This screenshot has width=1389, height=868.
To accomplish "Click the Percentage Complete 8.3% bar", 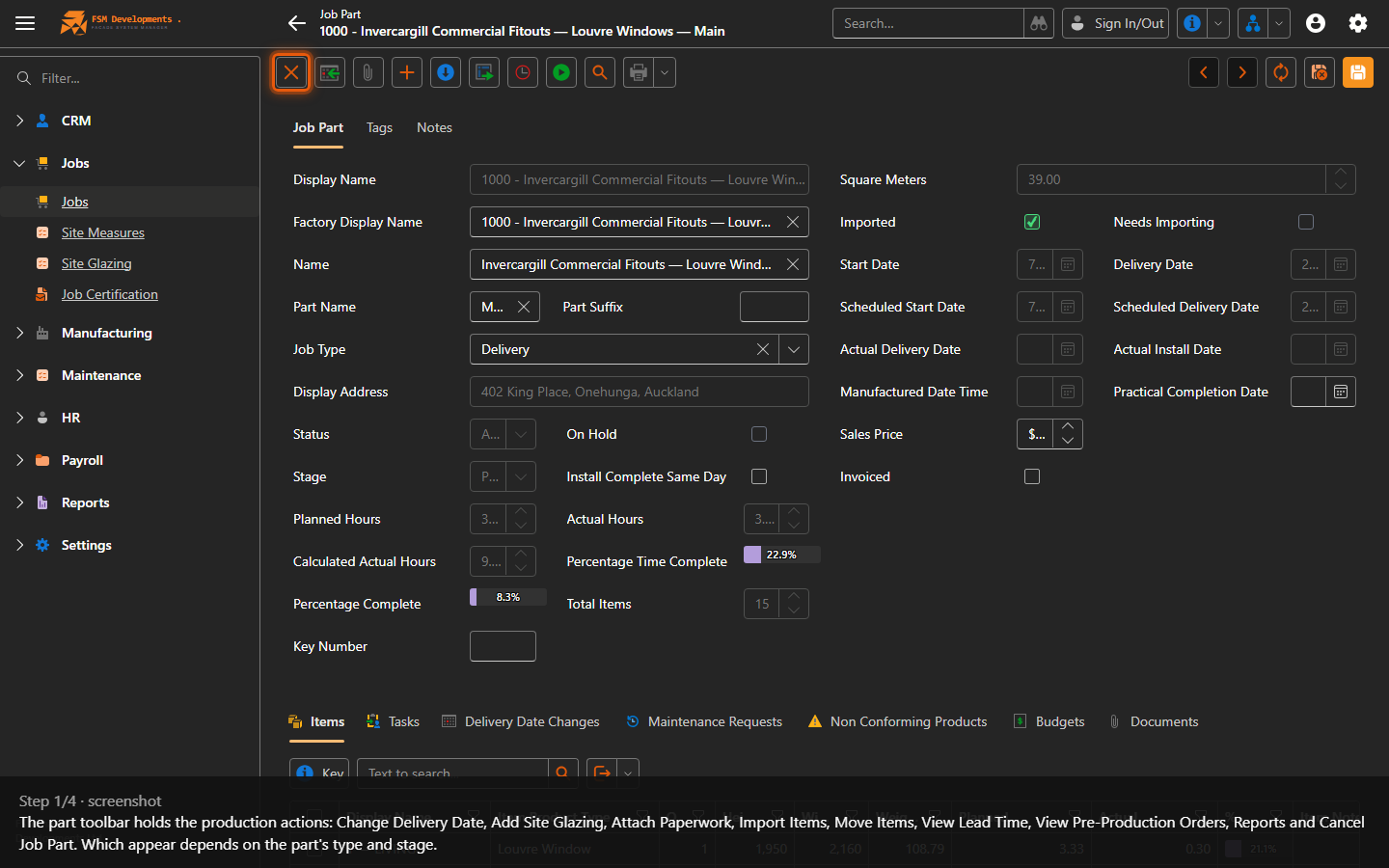I will pyautogui.click(x=508, y=597).
